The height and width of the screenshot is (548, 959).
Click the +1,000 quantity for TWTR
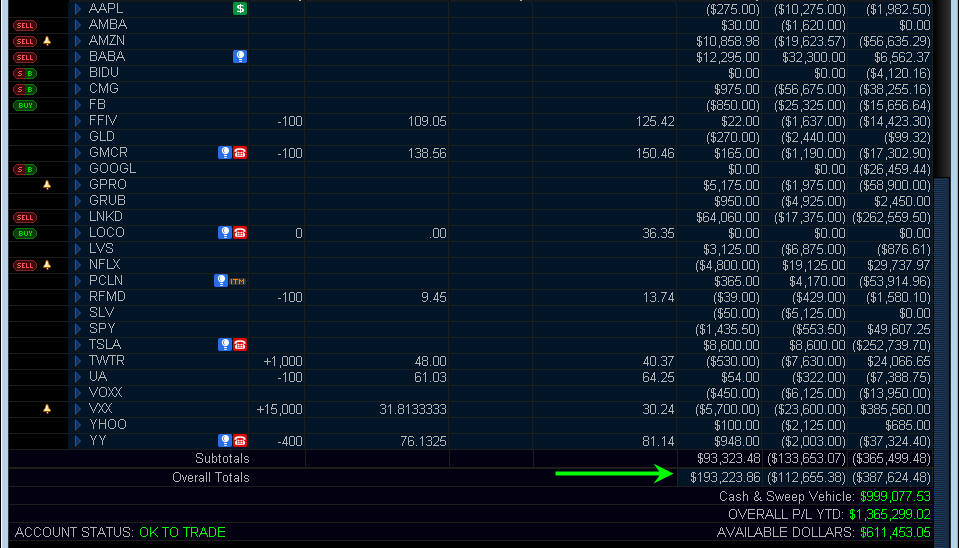(x=283, y=361)
